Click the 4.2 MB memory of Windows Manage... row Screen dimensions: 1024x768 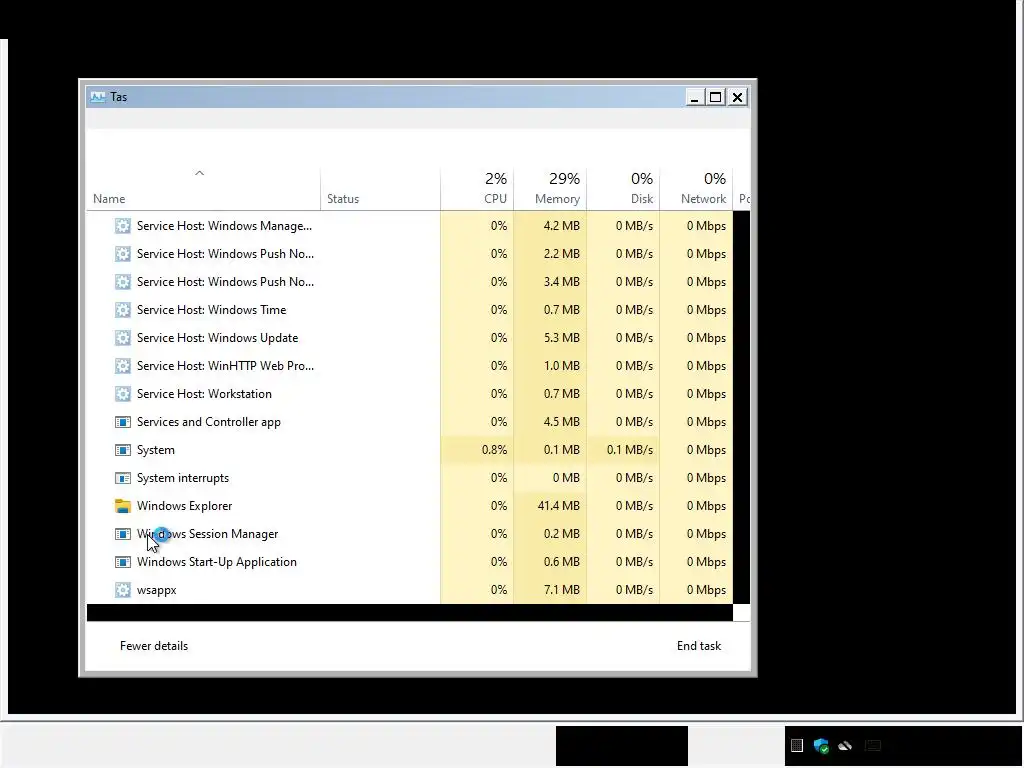coord(562,226)
